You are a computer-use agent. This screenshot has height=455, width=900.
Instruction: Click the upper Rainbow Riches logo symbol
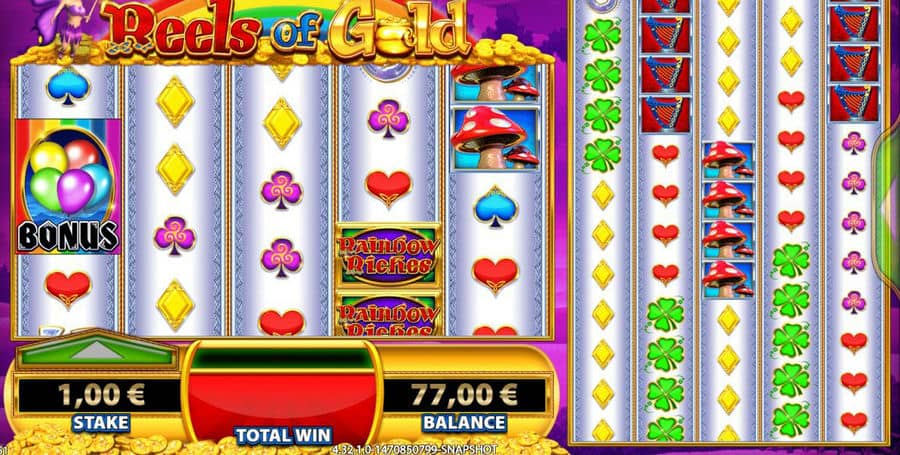tap(388, 255)
